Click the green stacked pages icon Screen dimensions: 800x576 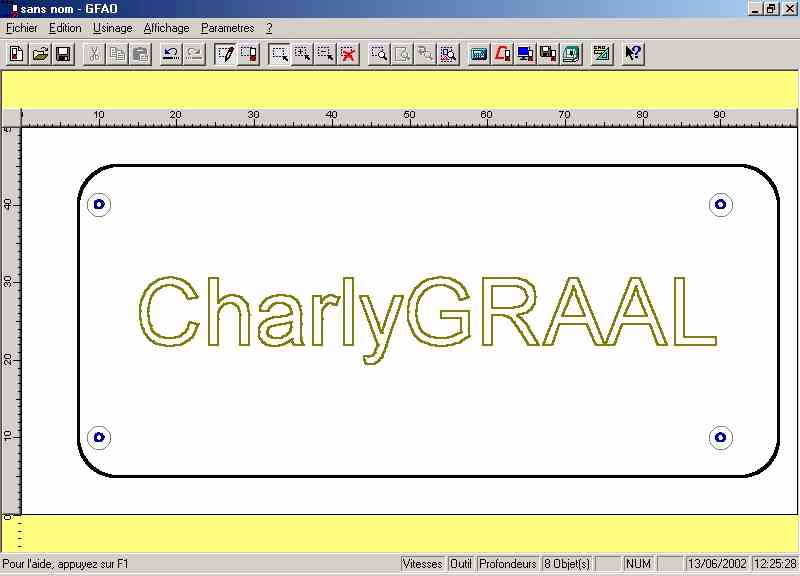click(571, 54)
